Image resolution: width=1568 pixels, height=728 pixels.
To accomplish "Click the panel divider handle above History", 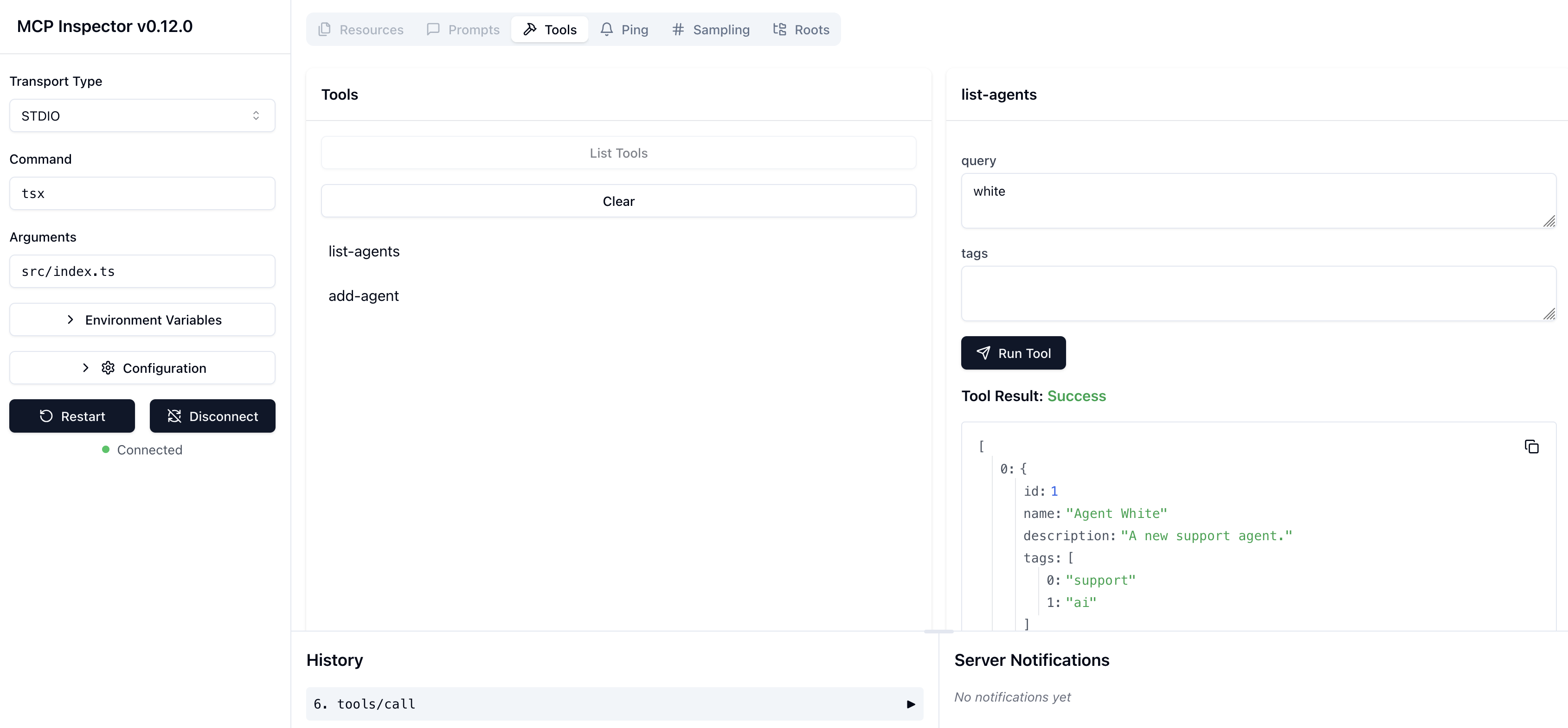I will pos(938,631).
